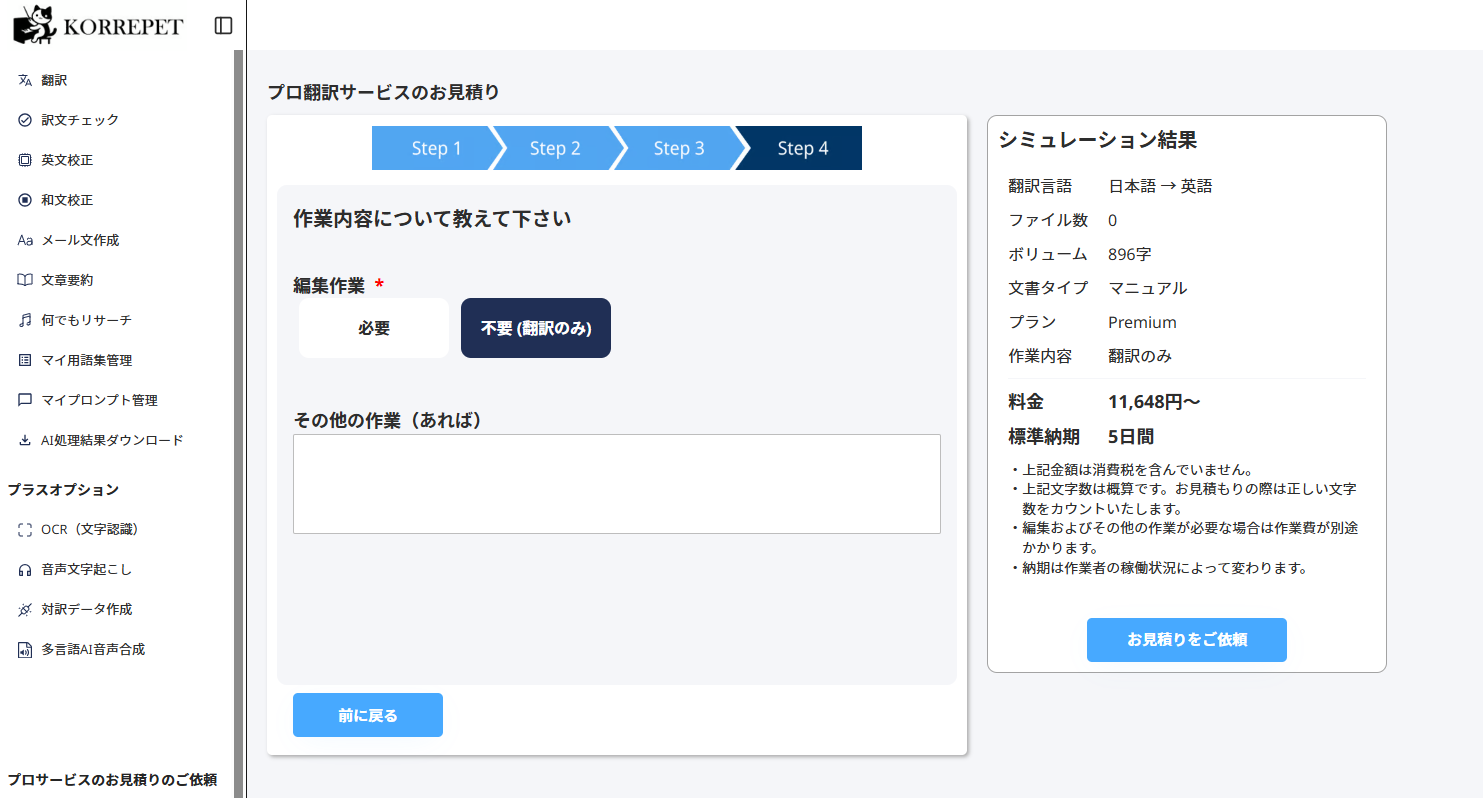Select 不要 (翻訳のみ) option

tap(536, 328)
